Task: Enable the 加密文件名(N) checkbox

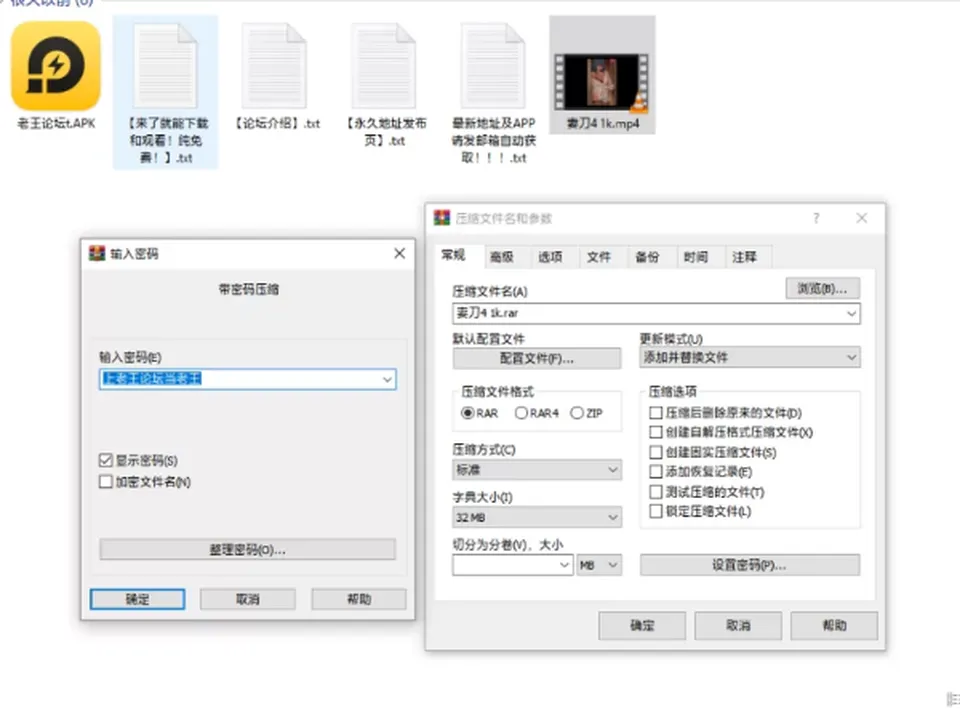Action: pyautogui.click(x=106, y=482)
